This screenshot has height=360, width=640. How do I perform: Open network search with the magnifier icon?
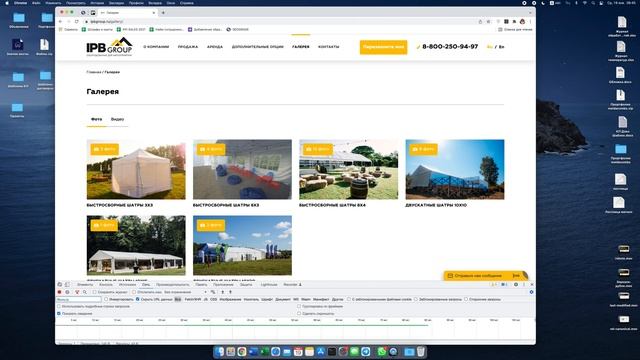tap(85, 292)
